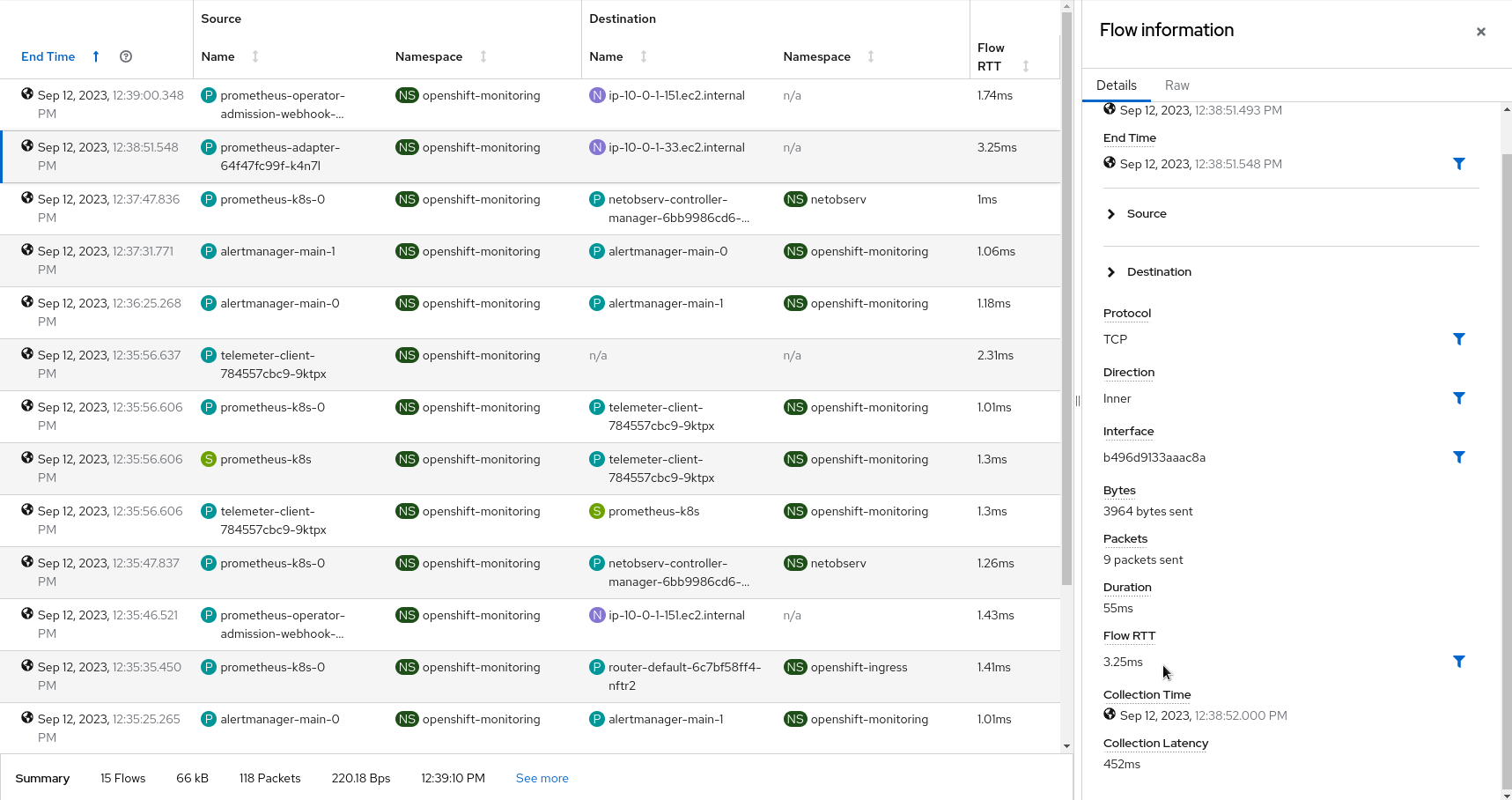Sort Destination Namespace column
The height and width of the screenshot is (800, 1512).
pyautogui.click(x=871, y=56)
